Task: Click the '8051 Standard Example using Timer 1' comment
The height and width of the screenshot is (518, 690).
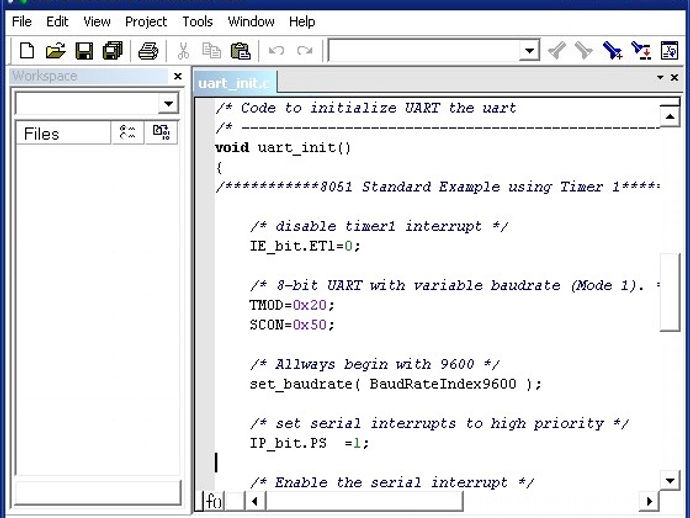Action: pyautogui.click(x=437, y=187)
